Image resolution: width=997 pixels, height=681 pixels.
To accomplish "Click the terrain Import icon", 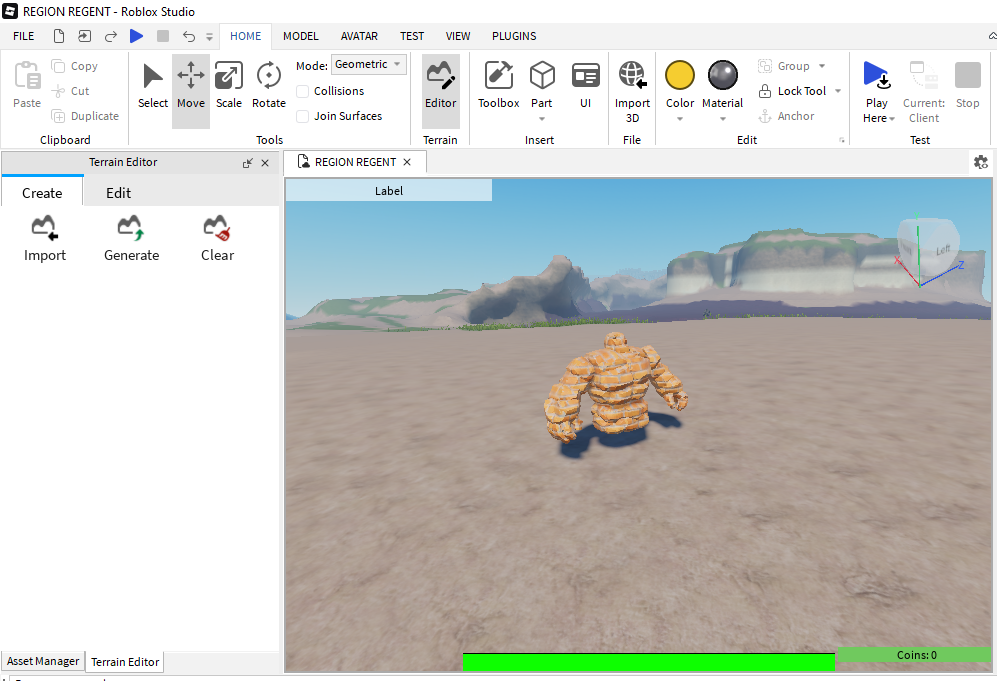I will (45, 230).
